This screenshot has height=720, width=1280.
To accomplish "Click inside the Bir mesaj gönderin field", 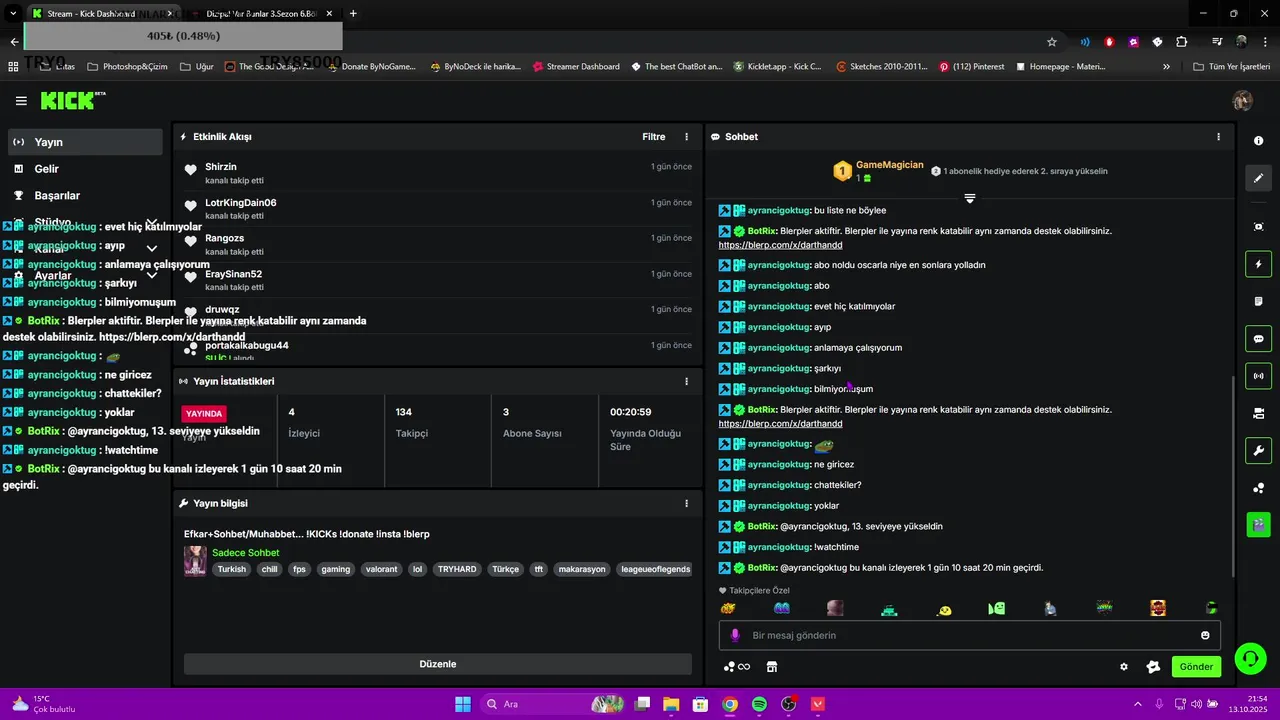I will (970, 635).
